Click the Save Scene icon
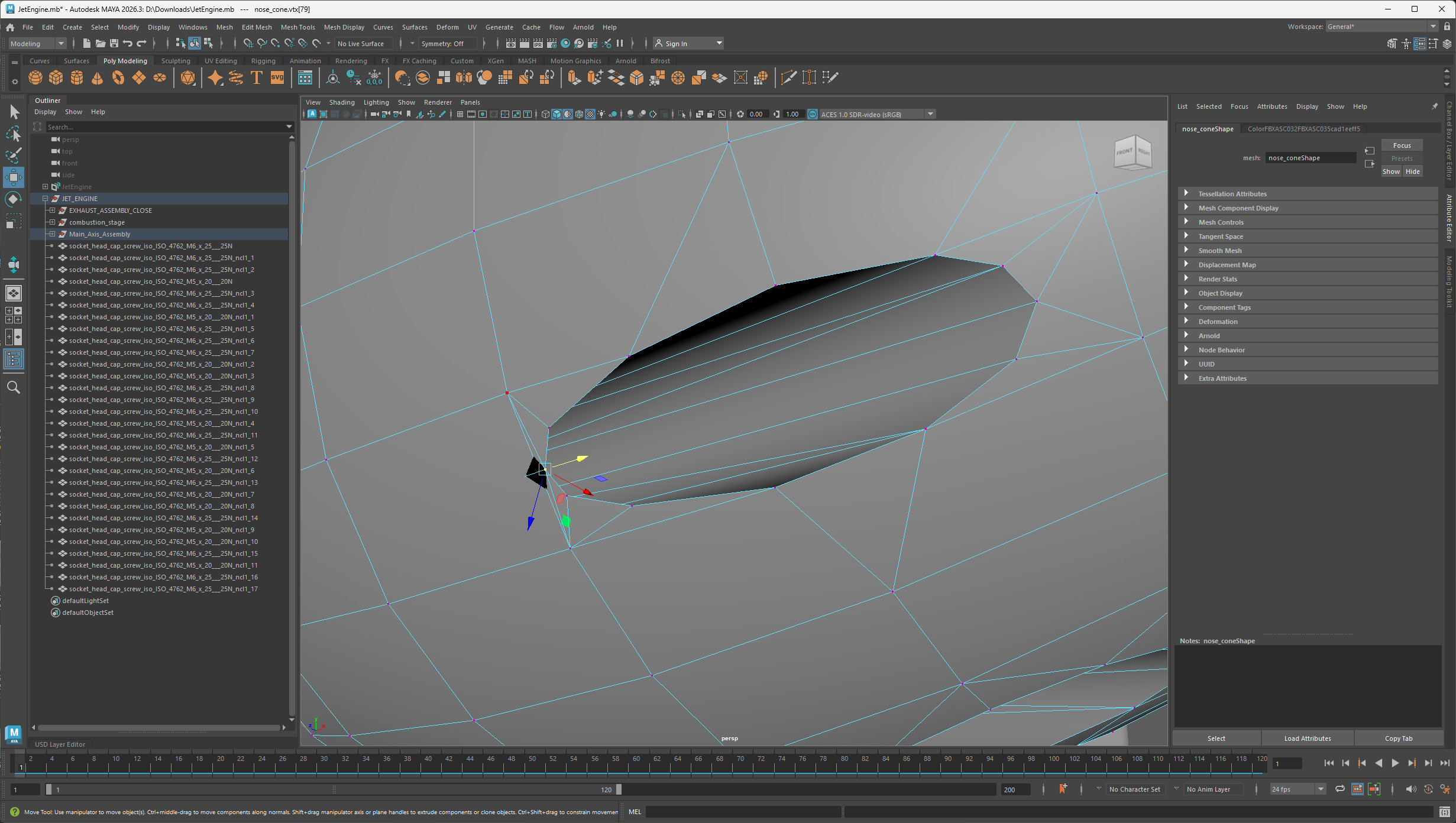This screenshot has height=823, width=1456. pyautogui.click(x=114, y=43)
